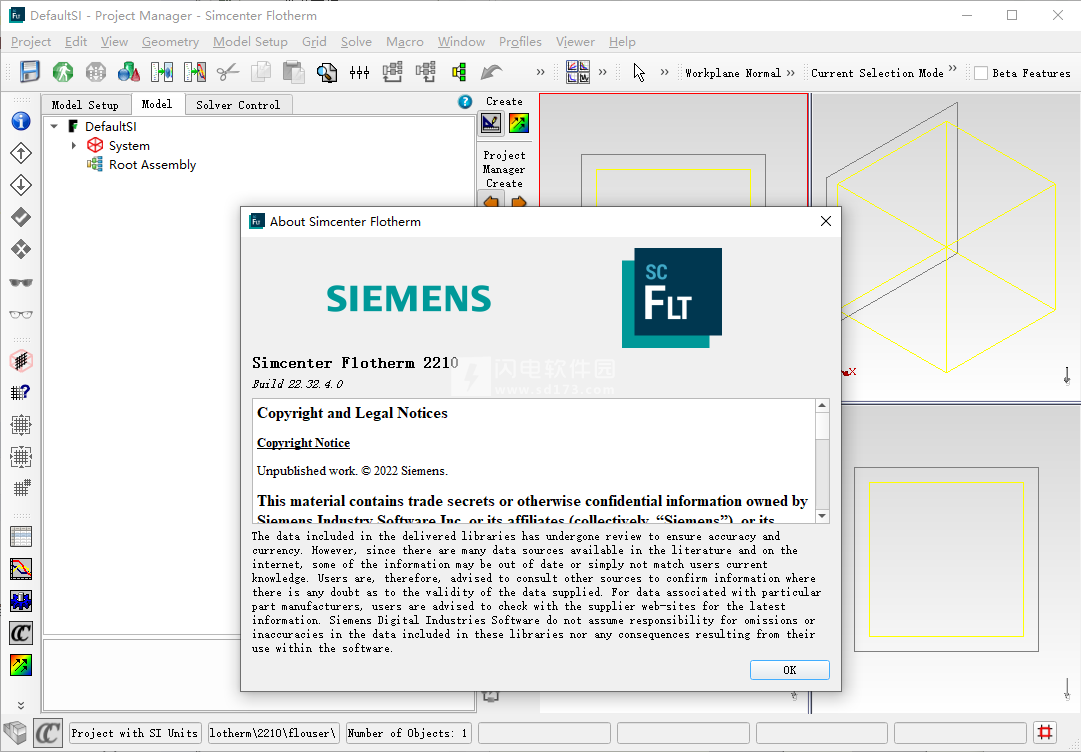Click the four-view layout icon
Screen dimensions: 1081x752
coord(578,72)
